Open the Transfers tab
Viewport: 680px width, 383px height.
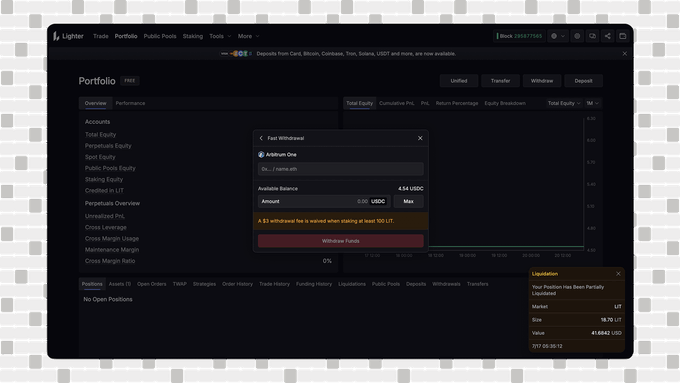477,284
